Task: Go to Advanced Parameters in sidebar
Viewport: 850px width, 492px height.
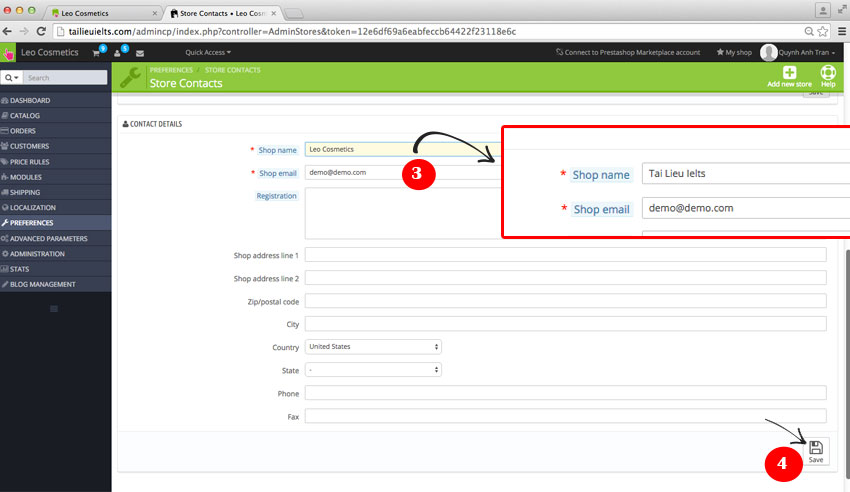Action: (49, 238)
